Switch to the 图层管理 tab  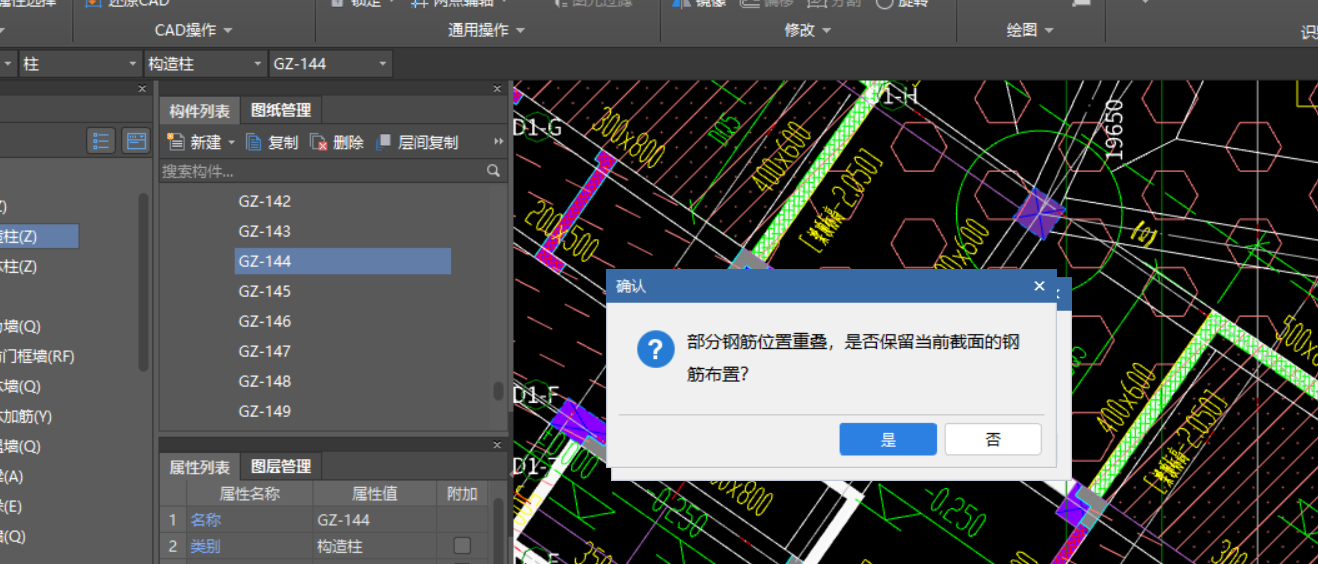click(x=281, y=466)
